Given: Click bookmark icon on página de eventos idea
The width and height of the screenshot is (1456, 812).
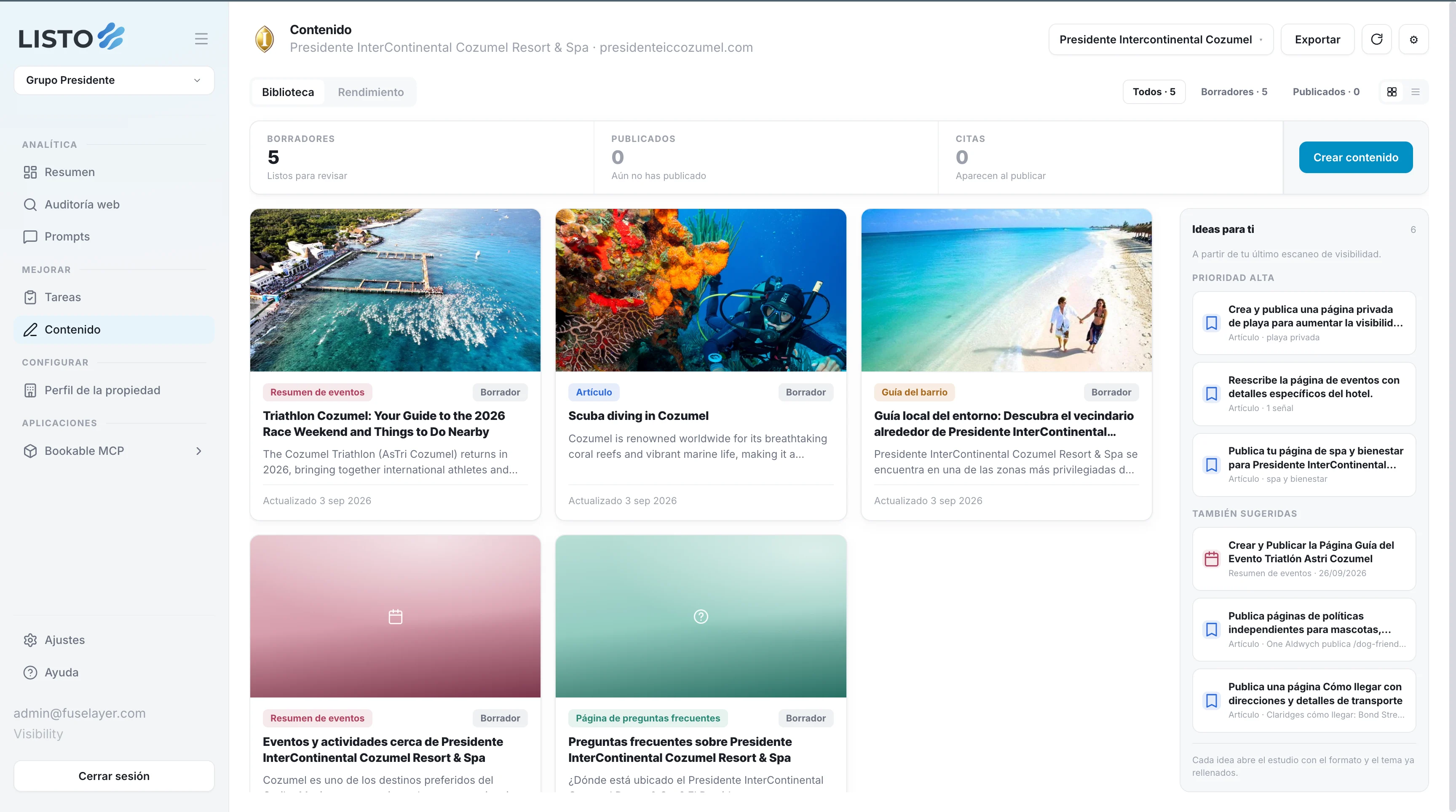Looking at the screenshot, I should click(1211, 394).
